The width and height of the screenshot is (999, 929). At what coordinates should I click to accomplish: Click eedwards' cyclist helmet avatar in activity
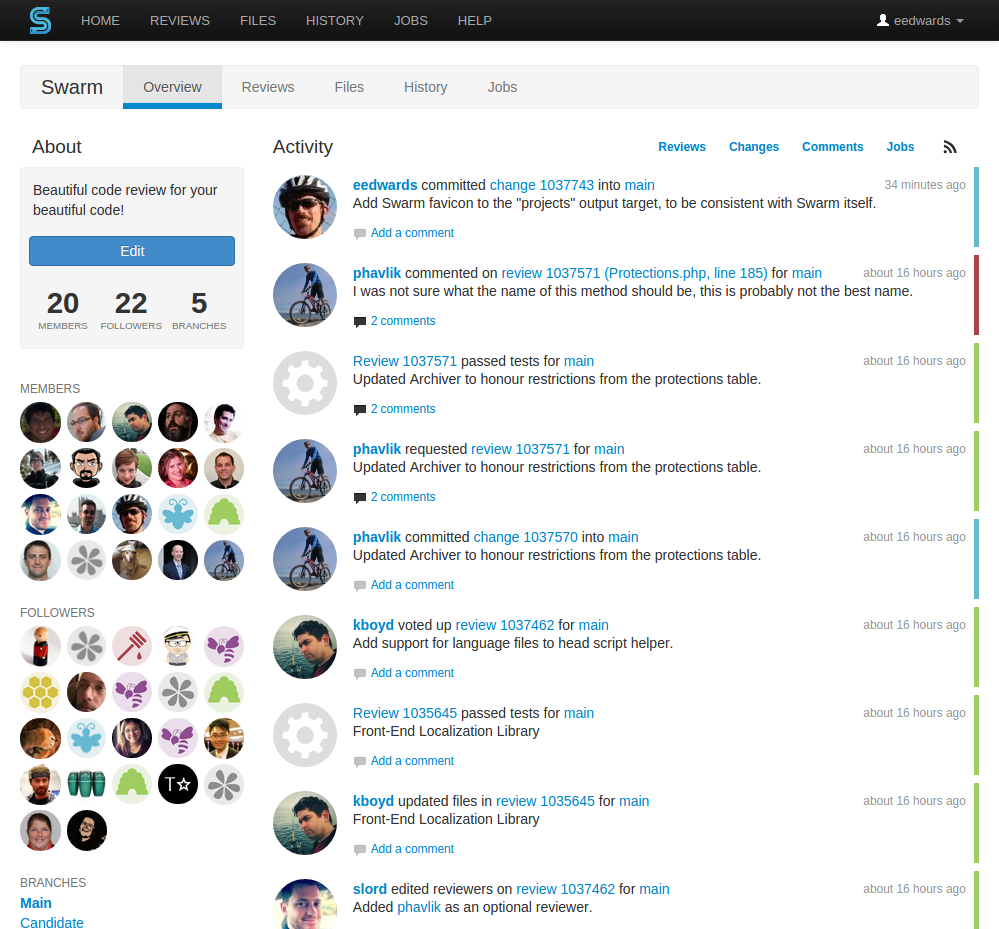tap(305, 207)
